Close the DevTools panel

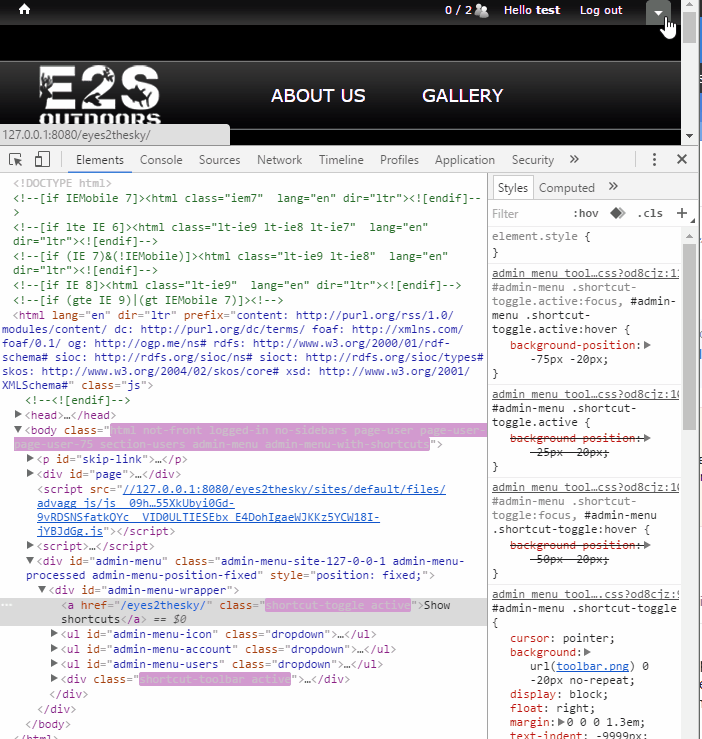(x=682, y=159)
